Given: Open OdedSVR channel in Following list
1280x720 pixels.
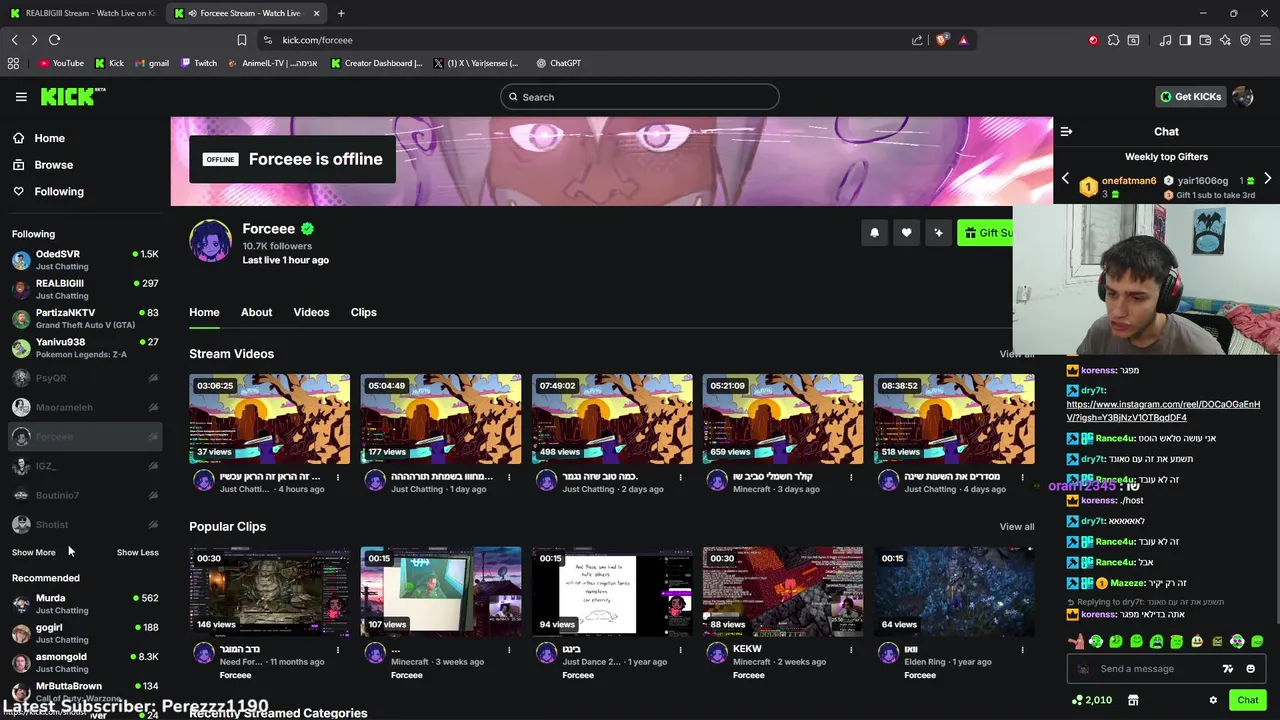Looking at the screenshot, I should pos(85,260).
